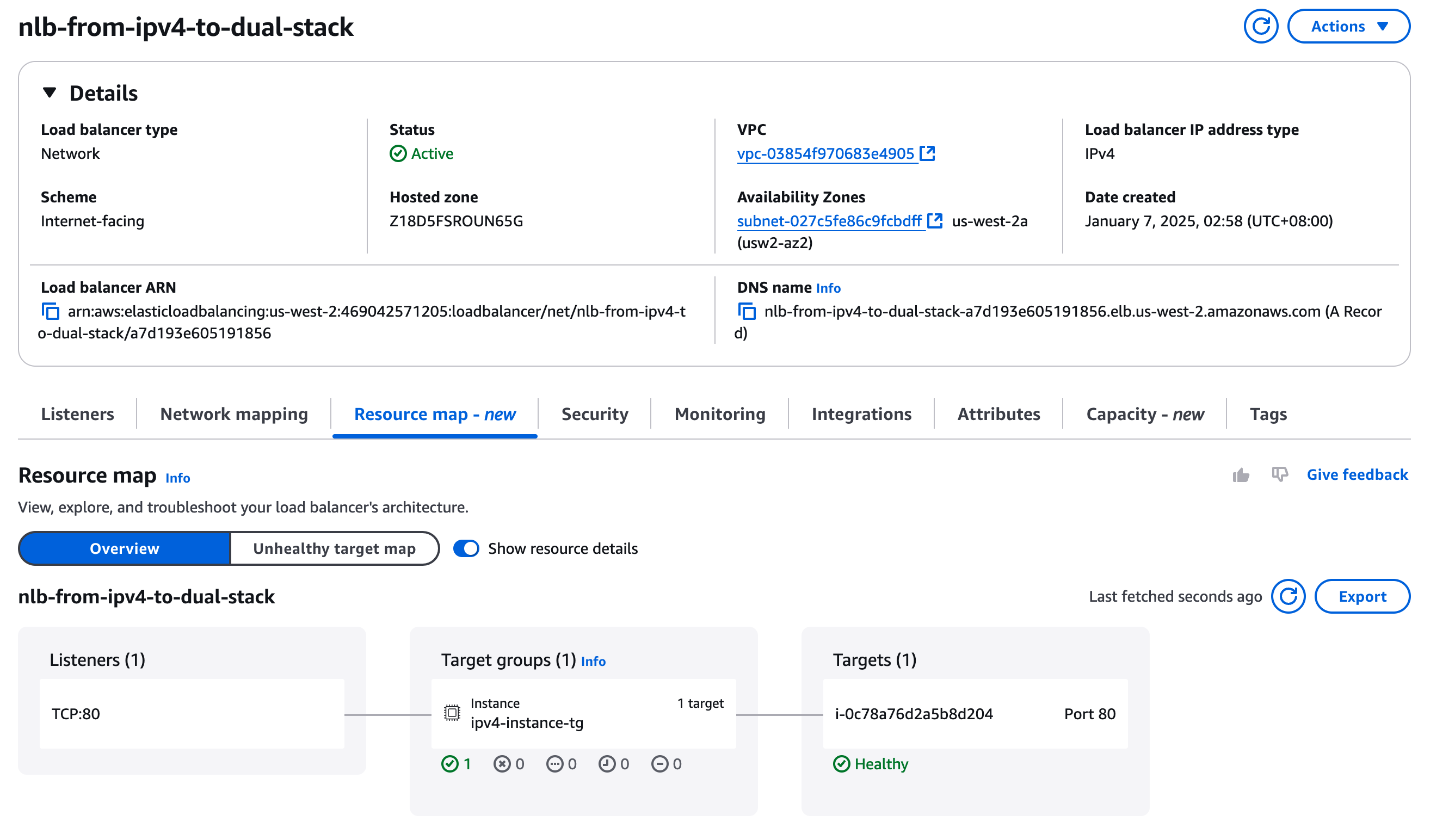Click the healthy targets count icon
Viewport: 1455px width, 840px height.
pyautogui.click(x=449, y=764)
